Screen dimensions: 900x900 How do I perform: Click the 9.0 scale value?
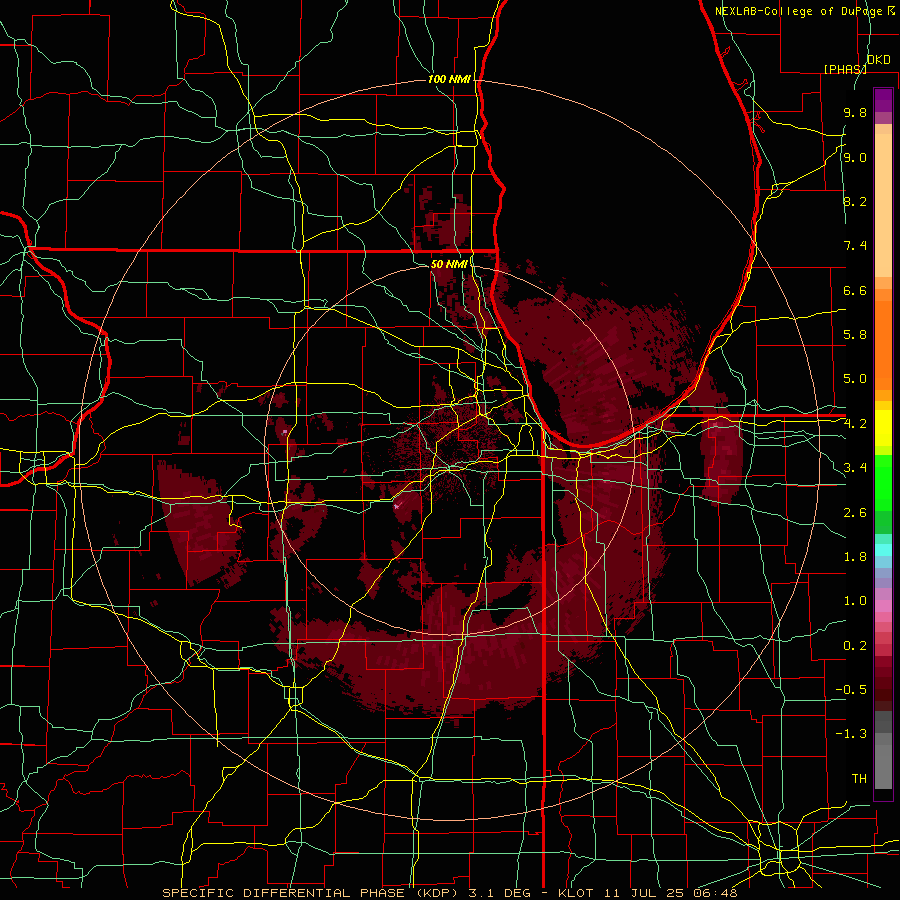tap(855, 157)
